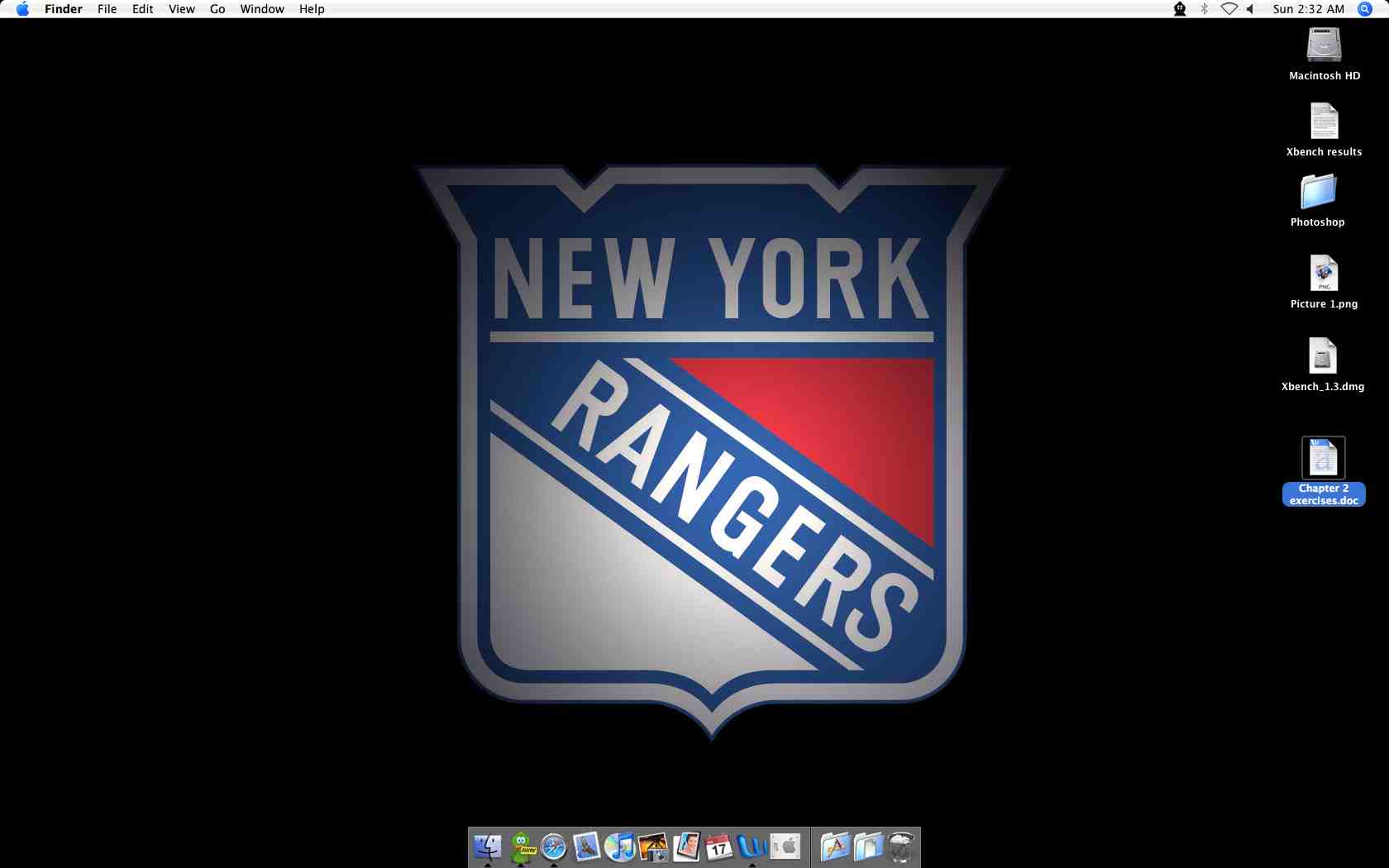This screenshot has height=868, width=1389.
Task: Click the Bluetooth status icon
Action: [1204, 9]
